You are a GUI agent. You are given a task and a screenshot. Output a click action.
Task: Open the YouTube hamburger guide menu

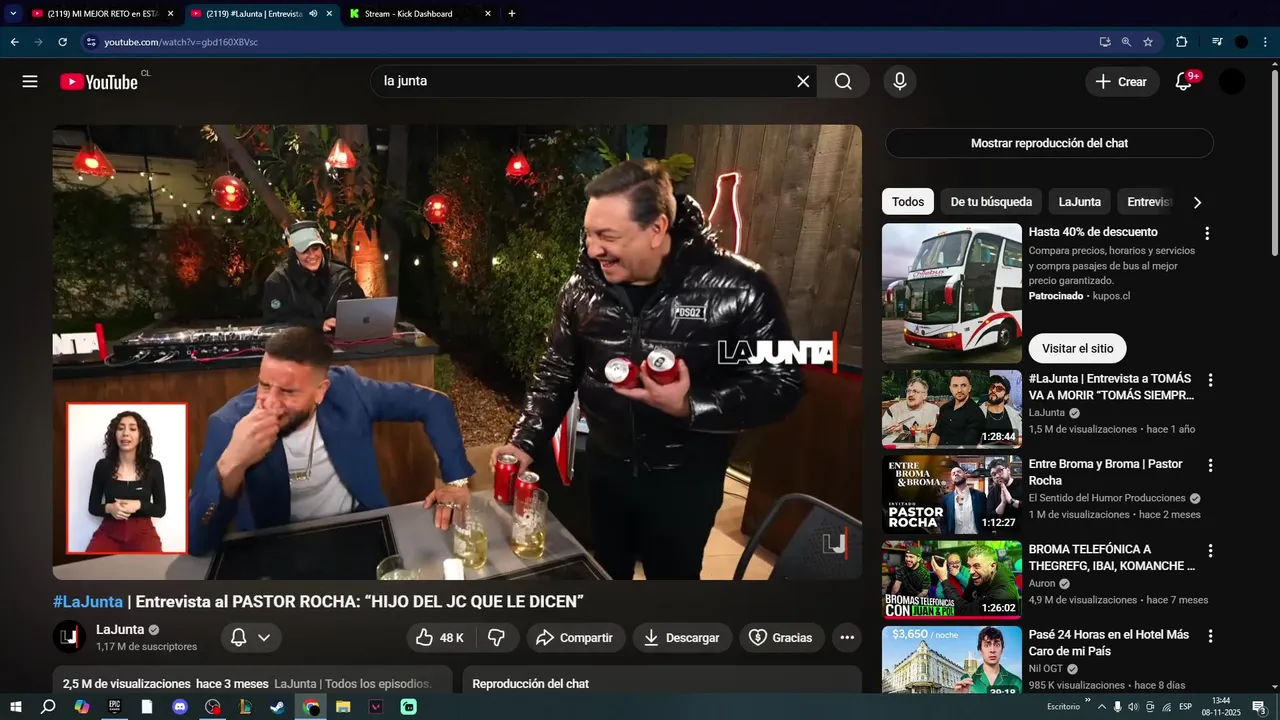coord(30,82)
